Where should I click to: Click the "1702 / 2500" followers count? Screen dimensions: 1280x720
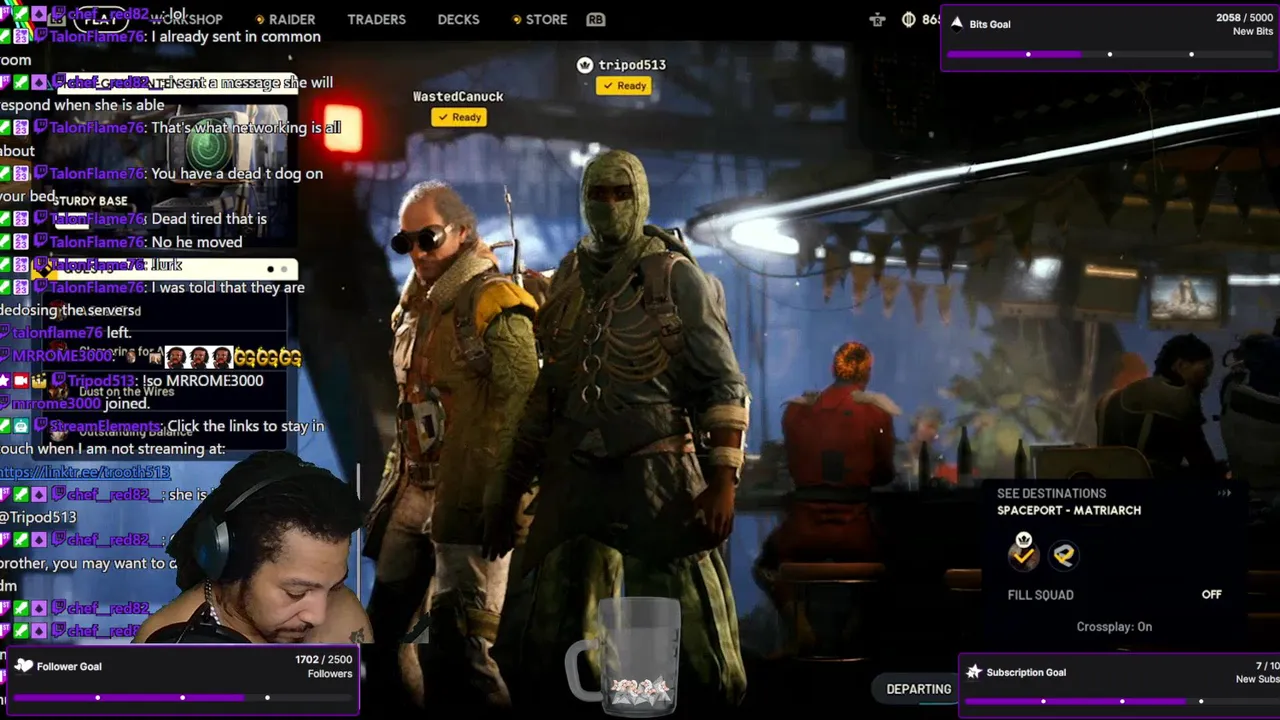[323, 660]
